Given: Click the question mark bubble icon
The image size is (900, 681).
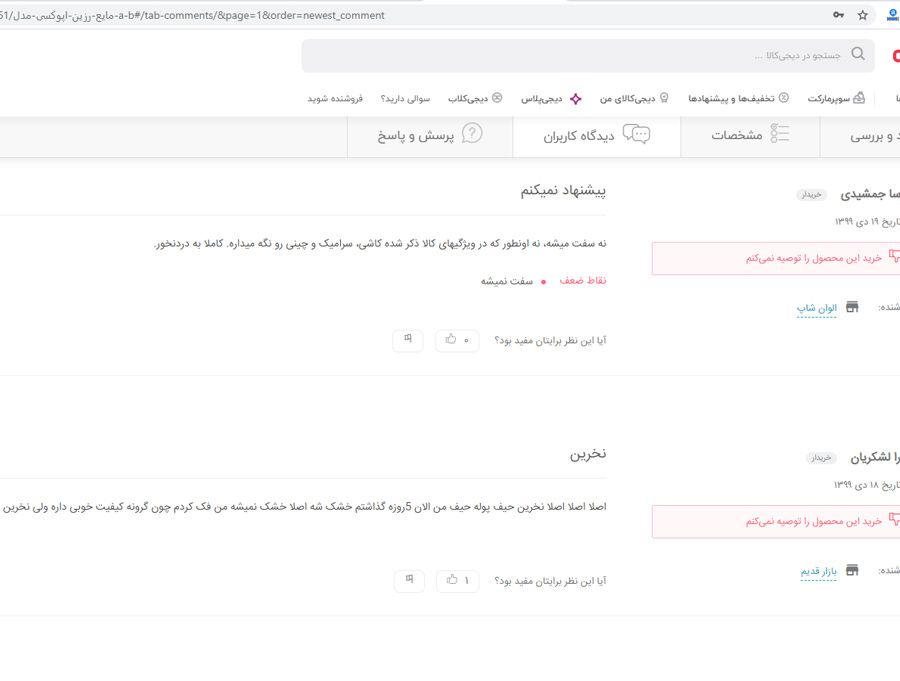Looking at the screenshot, I should pyautogui.click(x=472, y=133).
